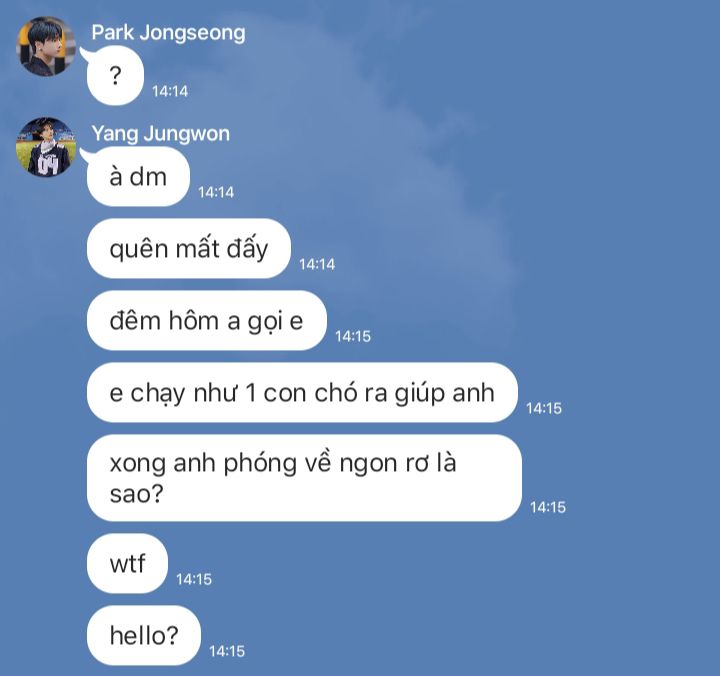The image size is (720, 676).
Task: Tap the timestamp beside 'wtf'
Action: [x=194, y=579]
